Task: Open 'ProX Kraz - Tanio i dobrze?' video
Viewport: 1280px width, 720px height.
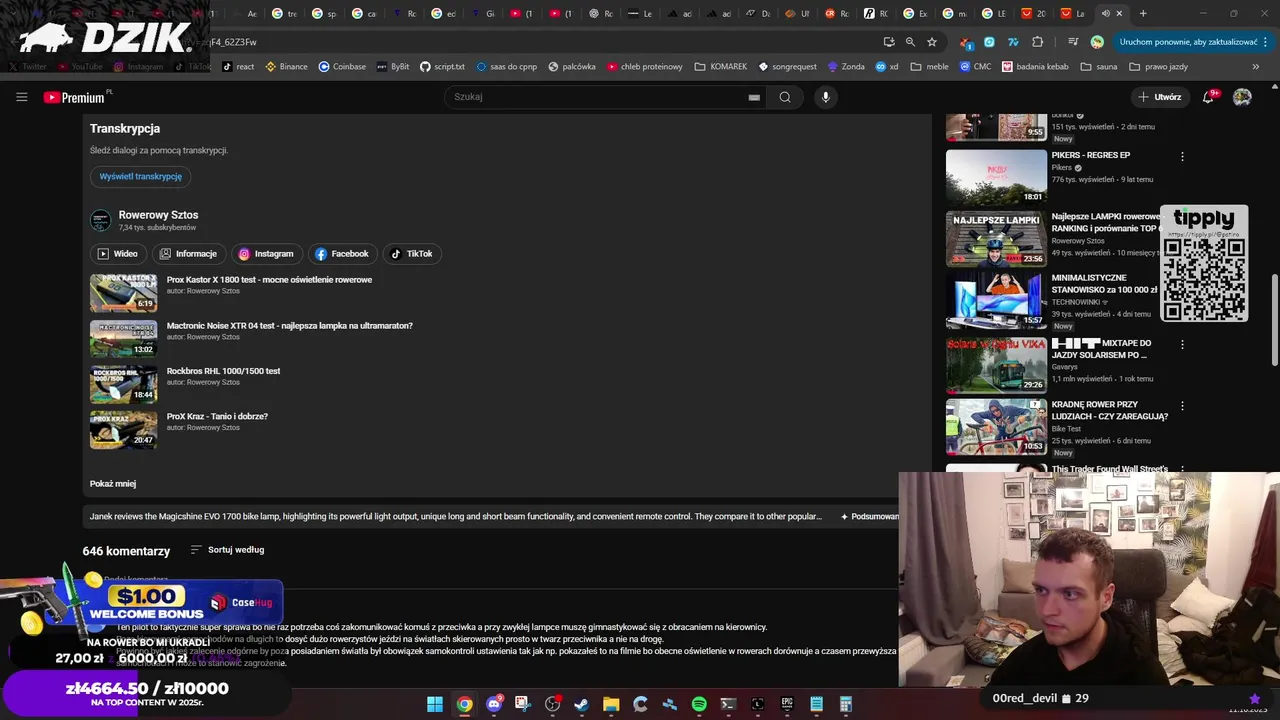Action: pyautogui.click(x=217, y=417)
